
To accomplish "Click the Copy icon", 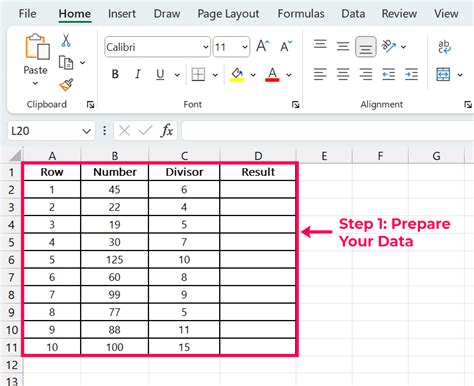I will (x=66, y=62).
